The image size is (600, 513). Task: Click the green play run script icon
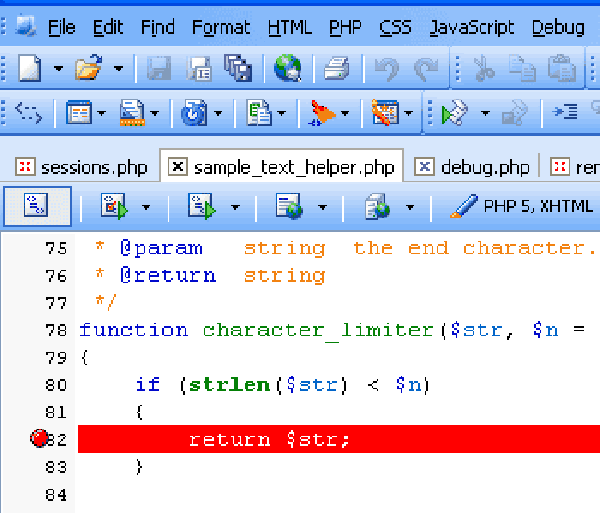click(455, 112)
